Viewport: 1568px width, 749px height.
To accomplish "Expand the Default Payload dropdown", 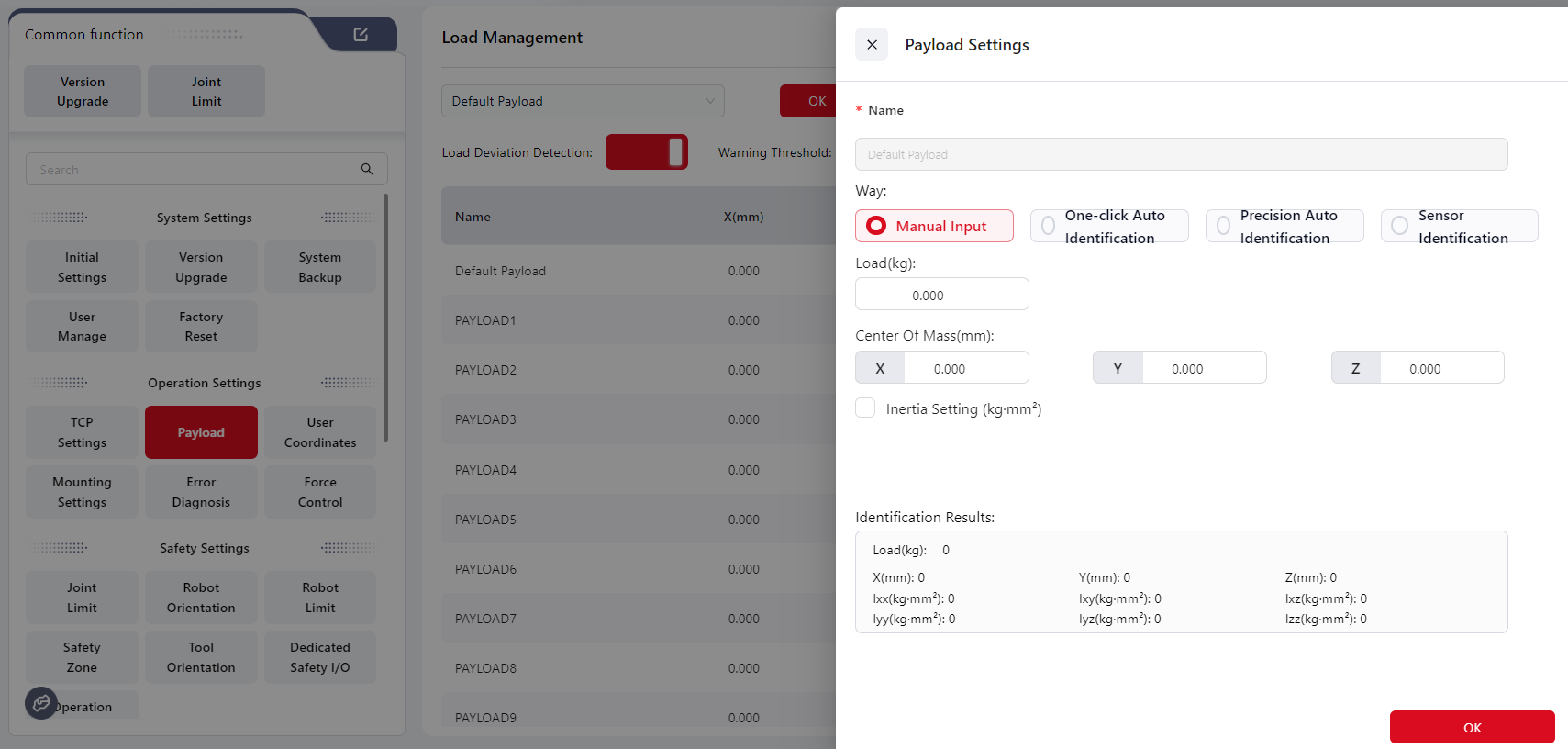I will [x=583, y=101].
